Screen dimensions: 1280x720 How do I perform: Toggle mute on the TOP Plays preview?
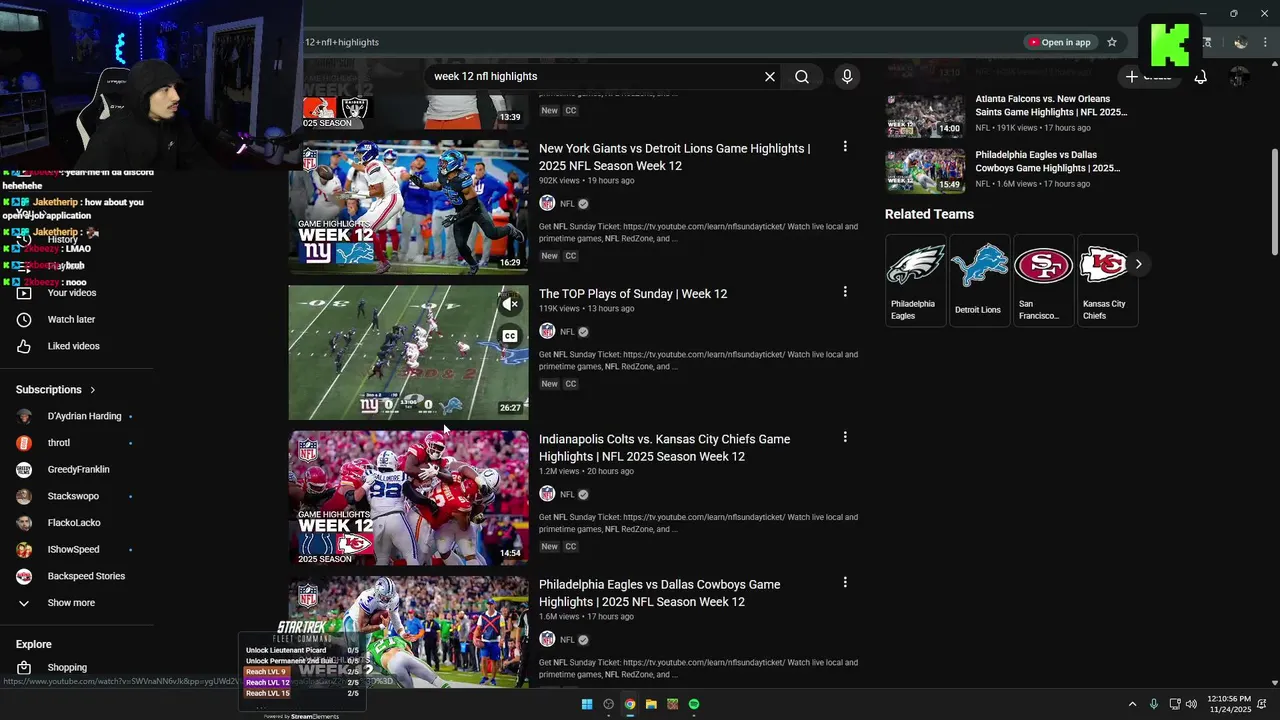[510, 304]
